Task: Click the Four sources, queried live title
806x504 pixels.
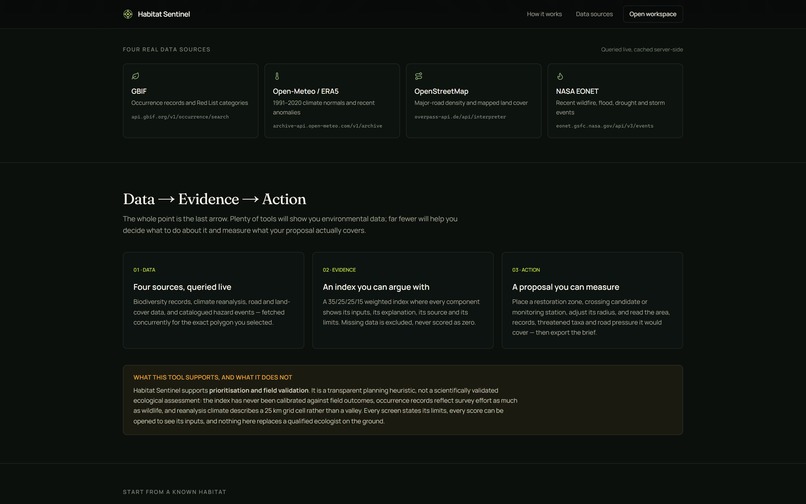Action: pos(182,287)
